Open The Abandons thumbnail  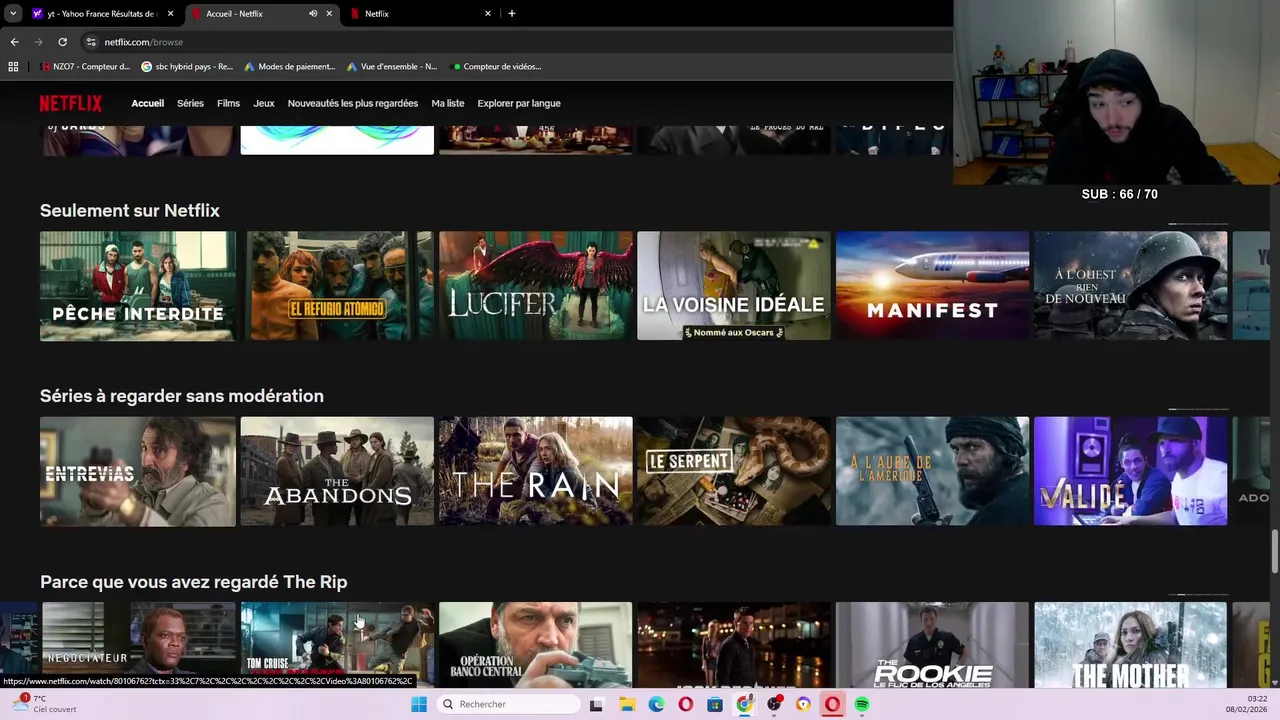click(337, 471)
